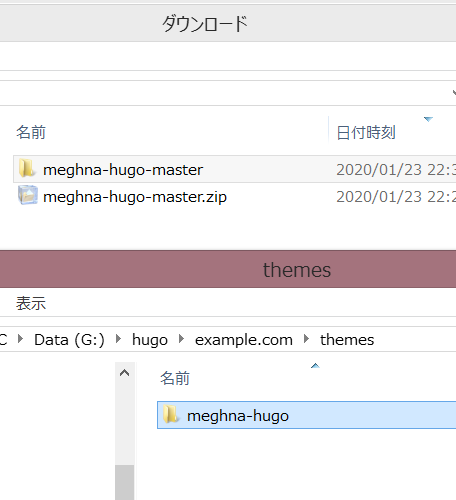Sort by the 名前 column in Downloads

31,132
